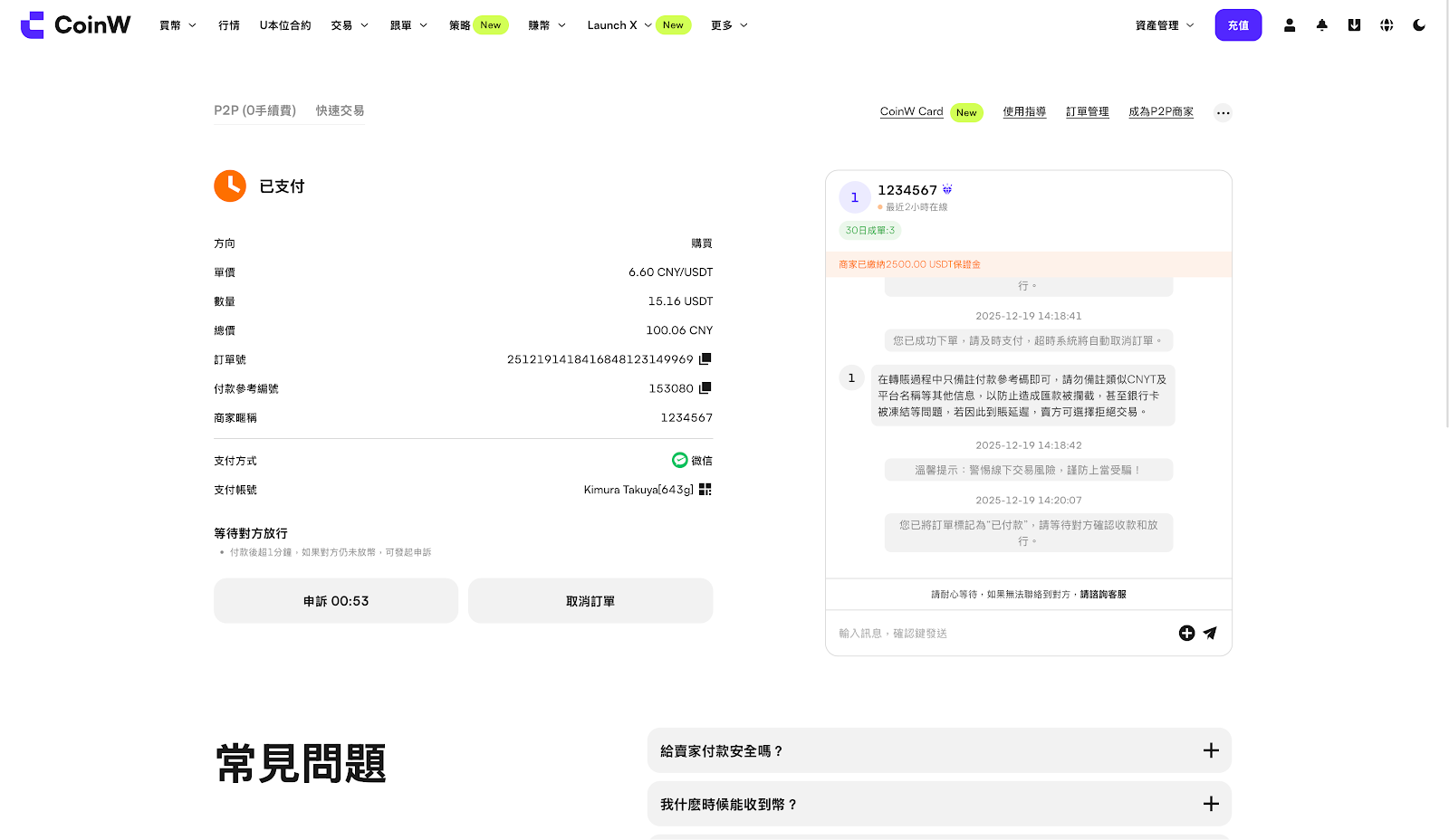Open the 訂單管理 link
Image resolution: width=1449 pixels, height=840 pixels.
coord(1087,112)
